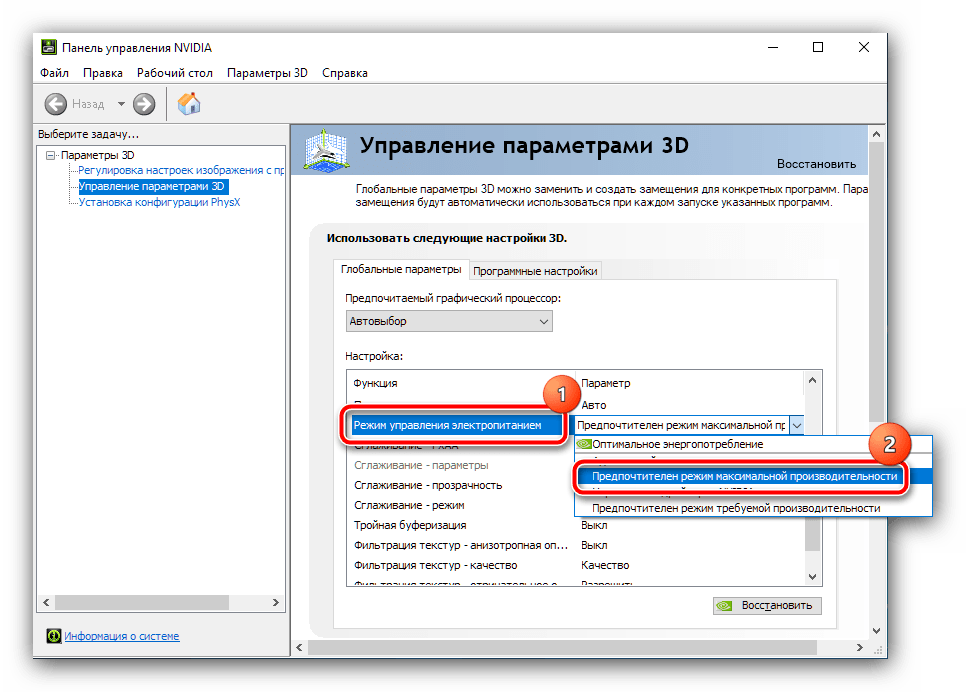The width and height of the screenshot is (966, 692).
Task: Click the Функция column header
Action: [x=375, y=383]
